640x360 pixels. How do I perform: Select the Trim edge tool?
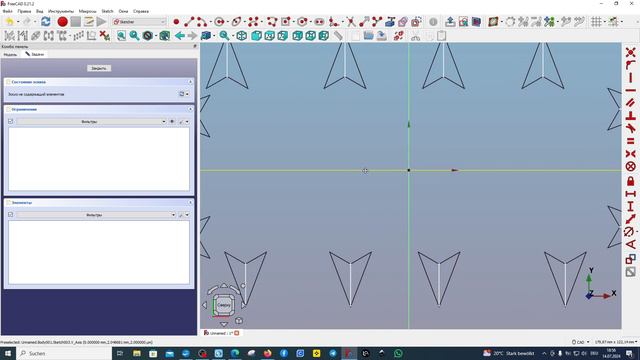351,22
